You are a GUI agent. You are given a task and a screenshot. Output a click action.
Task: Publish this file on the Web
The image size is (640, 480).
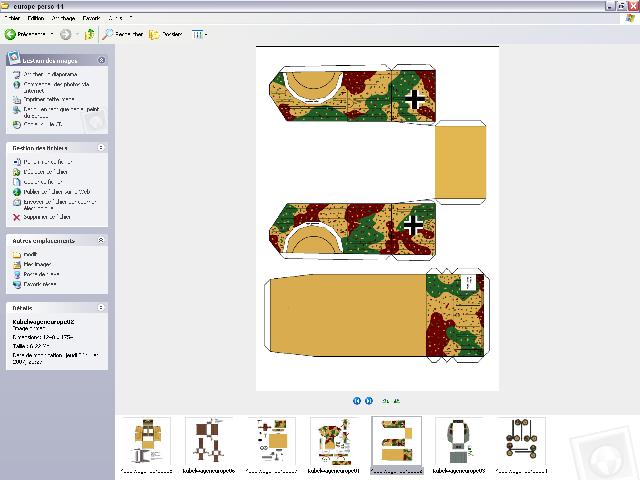click(51, 192)
